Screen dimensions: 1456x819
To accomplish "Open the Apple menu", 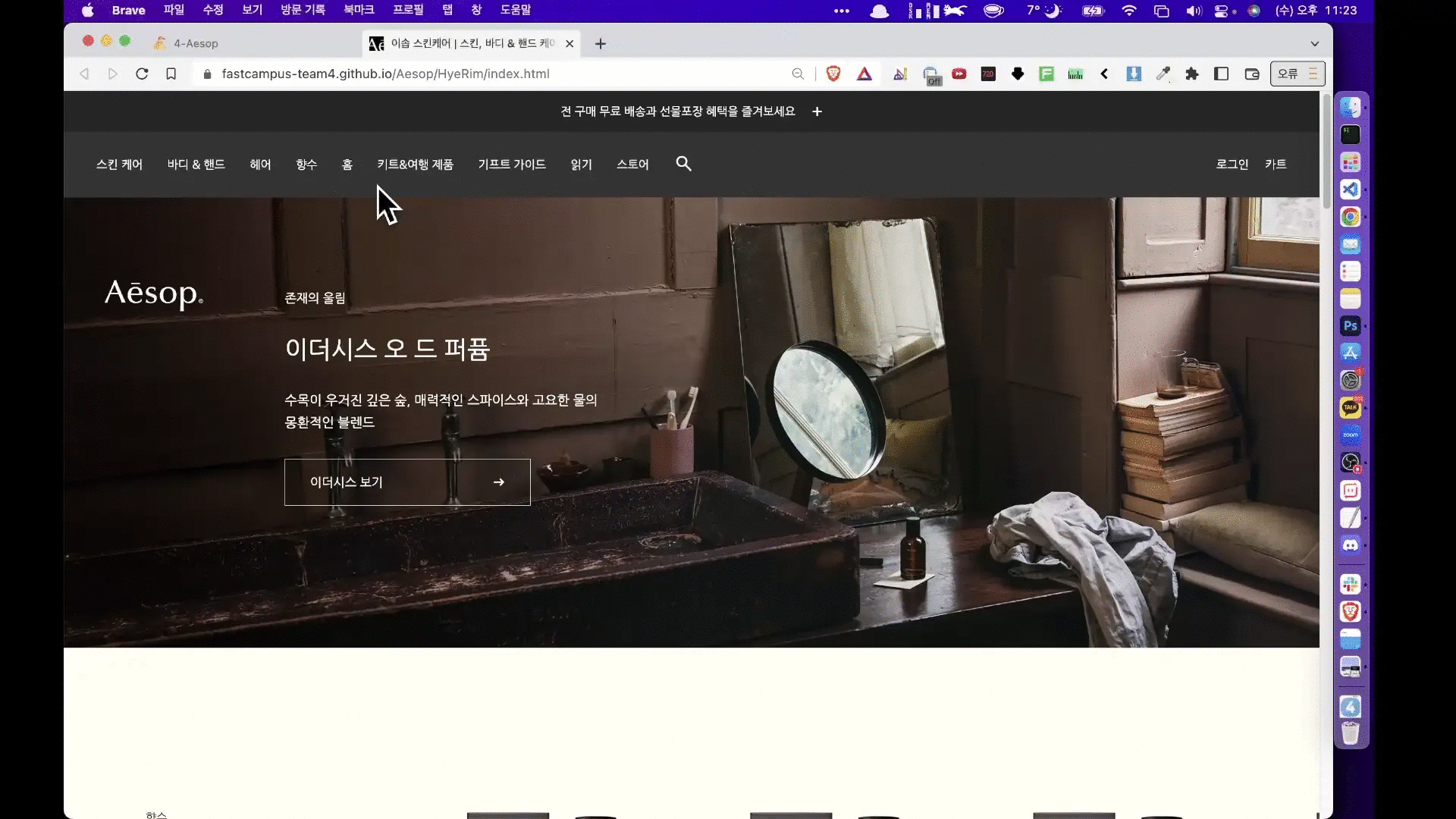I will (88, 10).
